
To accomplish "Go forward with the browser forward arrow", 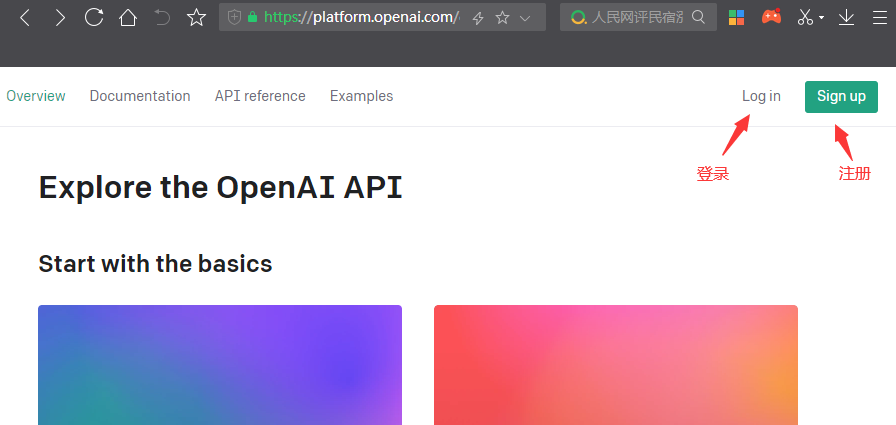I will [x=59, y=18].
